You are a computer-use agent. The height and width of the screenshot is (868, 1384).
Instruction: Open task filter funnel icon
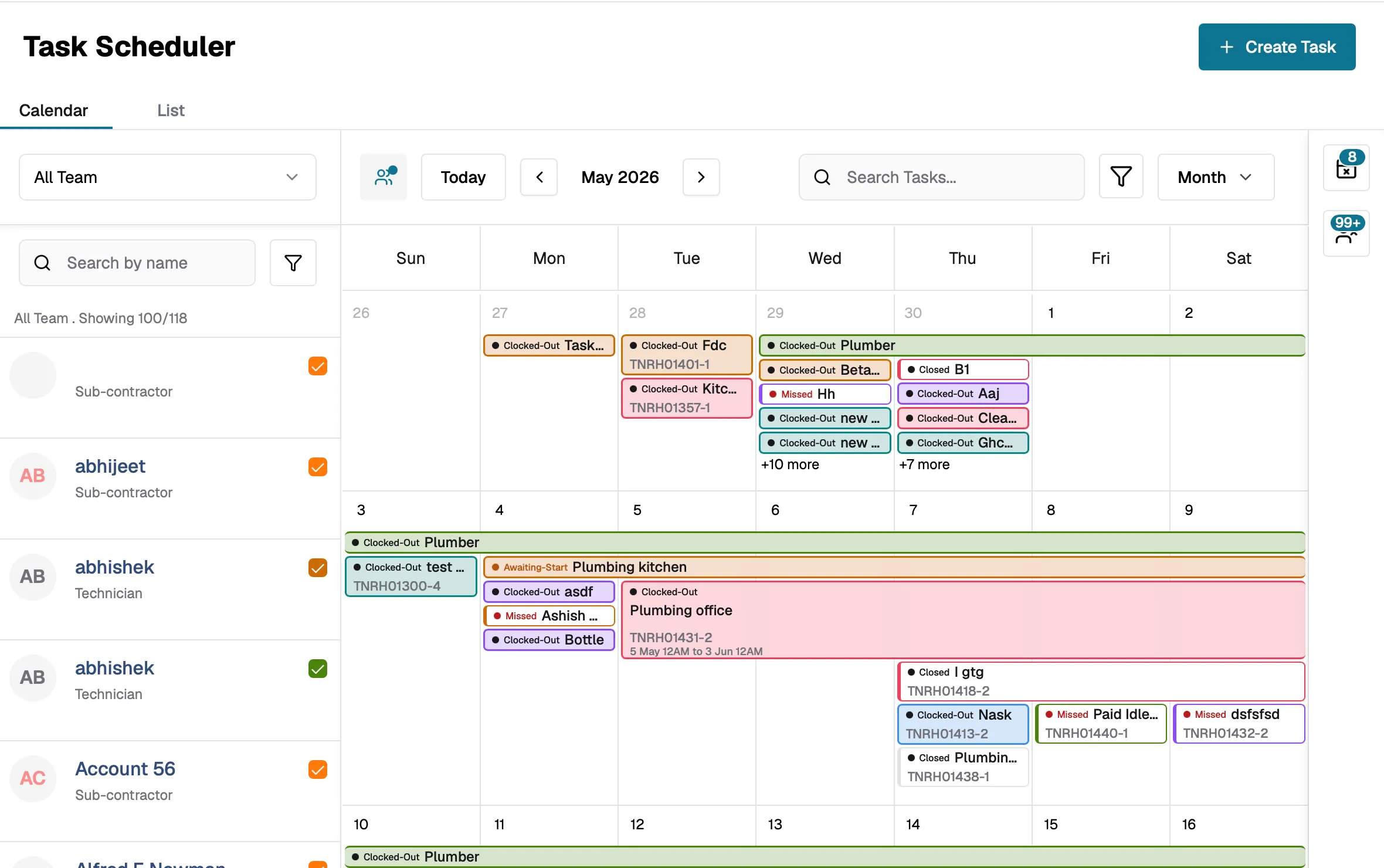[1121, 177]
